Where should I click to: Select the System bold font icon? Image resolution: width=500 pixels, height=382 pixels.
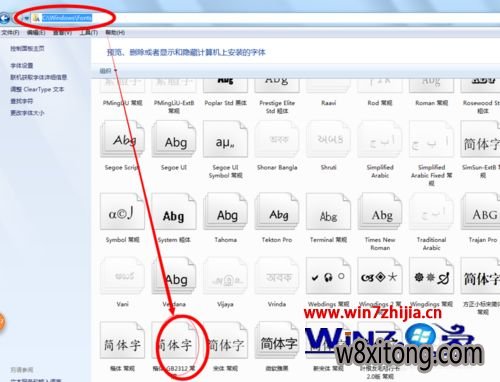point(174,211)
